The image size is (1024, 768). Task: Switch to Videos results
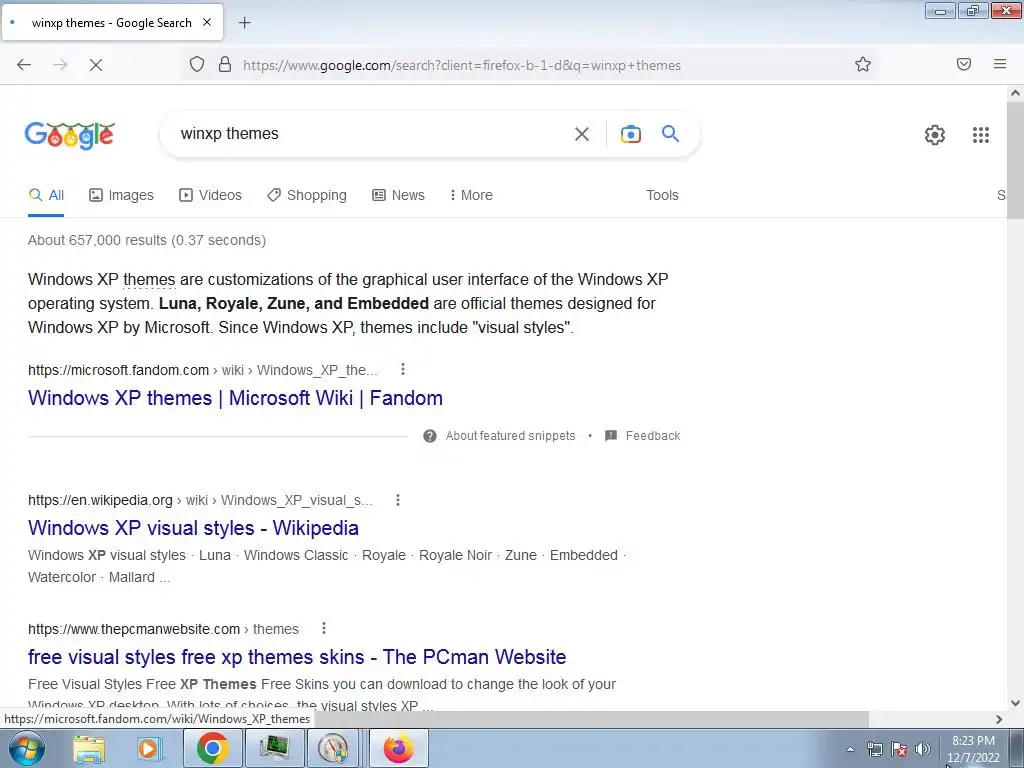click(210, 195)
